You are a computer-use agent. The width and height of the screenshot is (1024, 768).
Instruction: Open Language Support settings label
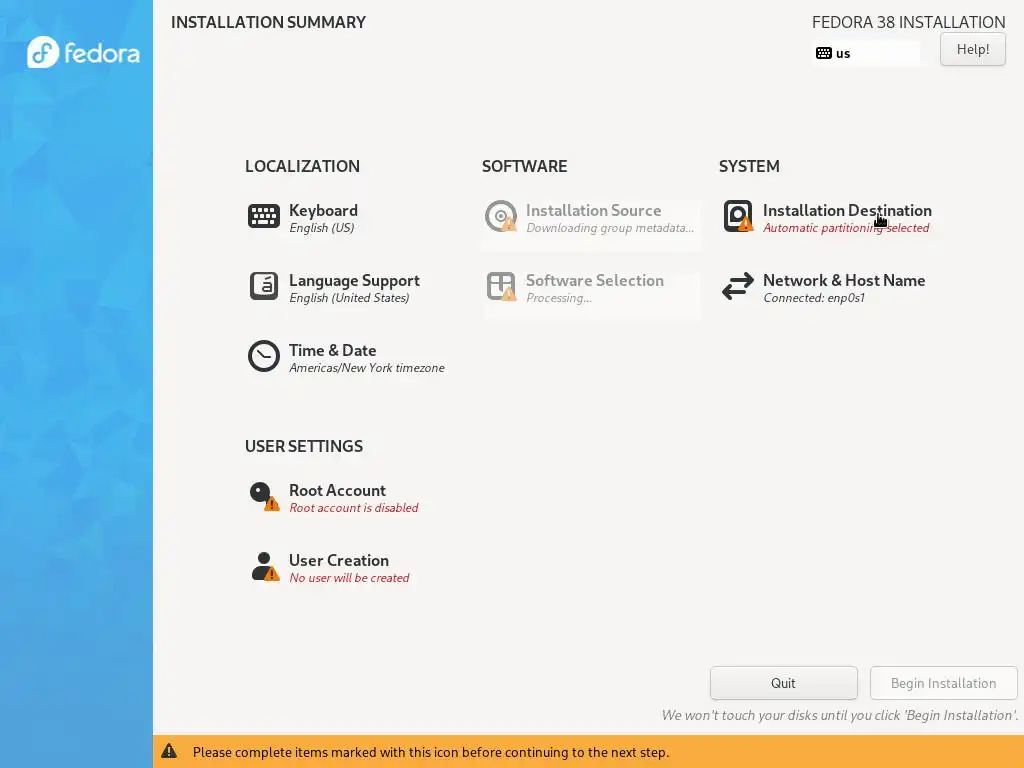(x=354, y=280)
